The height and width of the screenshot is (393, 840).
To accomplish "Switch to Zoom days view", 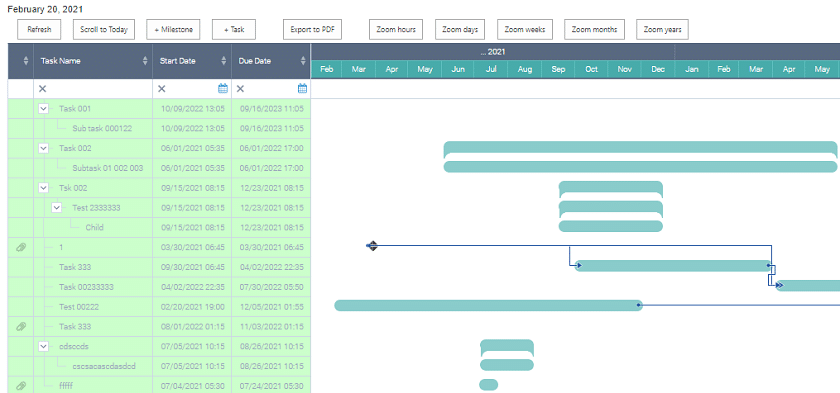I will coord(460,29).
